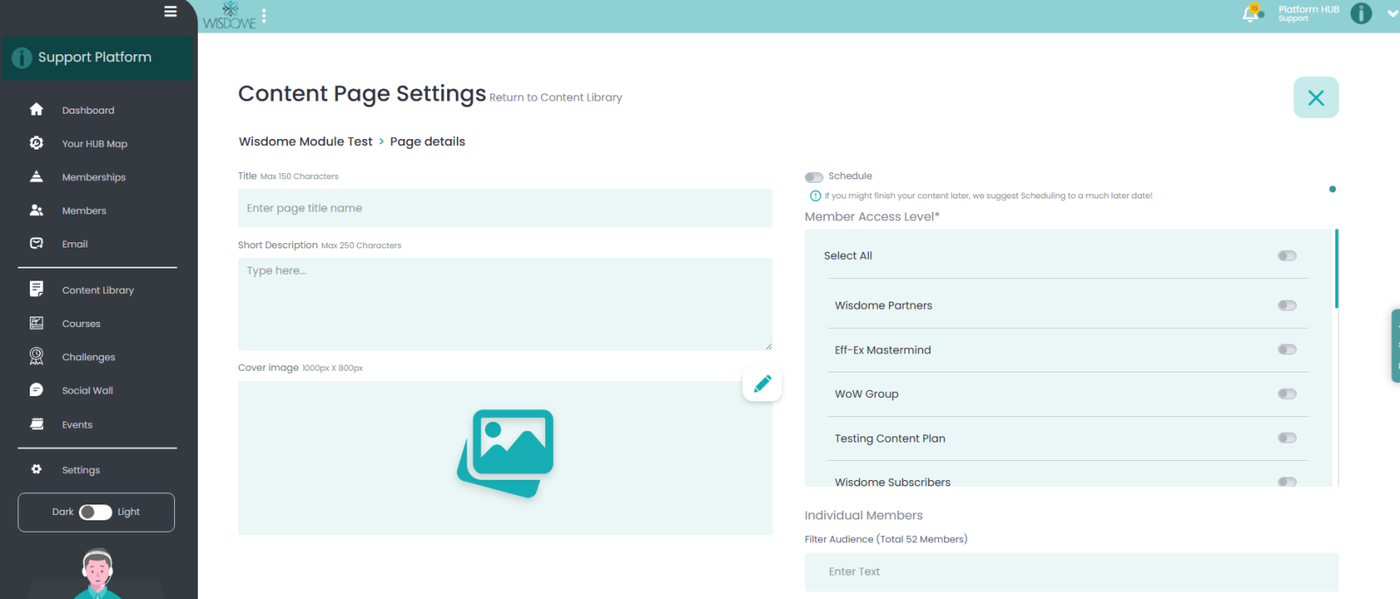Go to Social Wall

87,391
